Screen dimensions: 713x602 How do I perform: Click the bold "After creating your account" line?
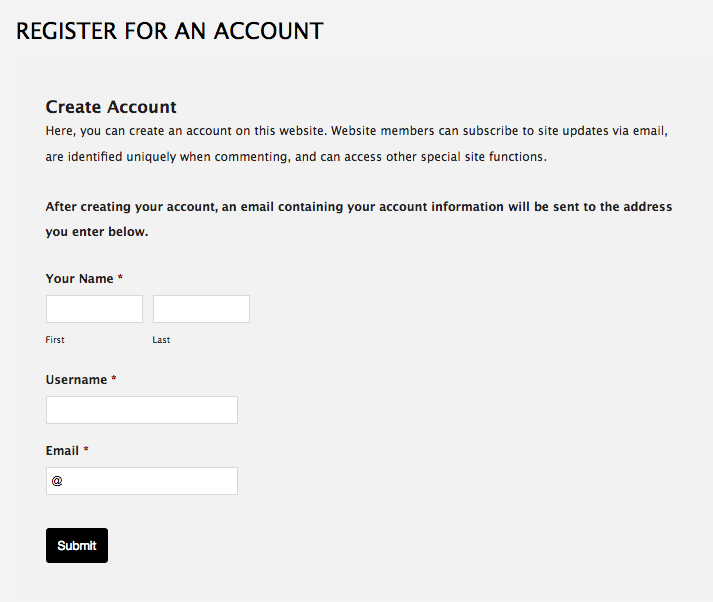[359, 207]
